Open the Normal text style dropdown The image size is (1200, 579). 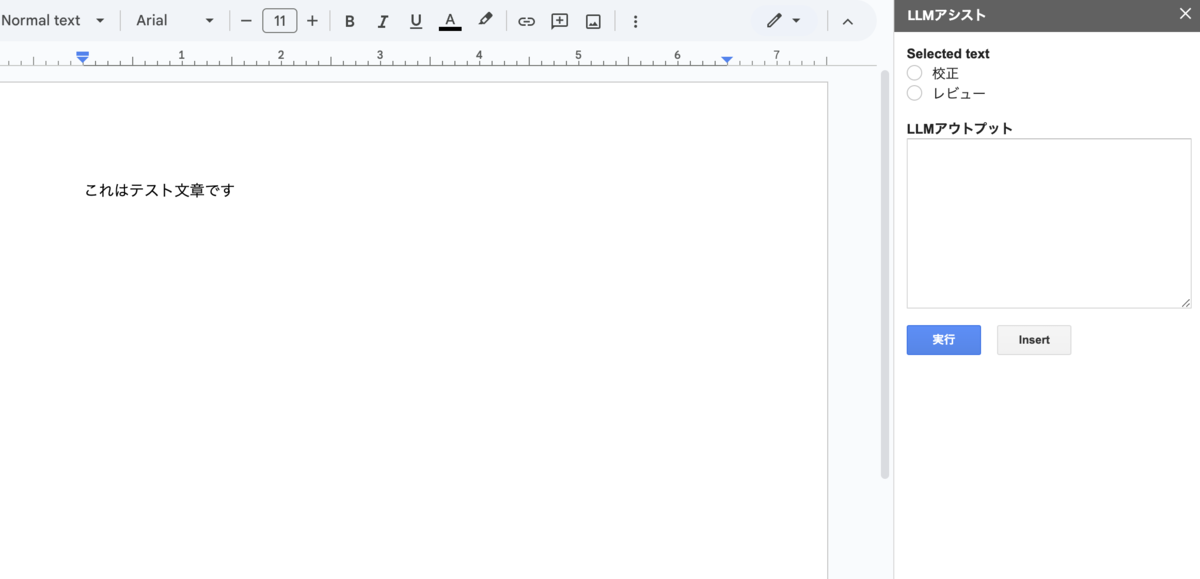[x=53, y=21]
